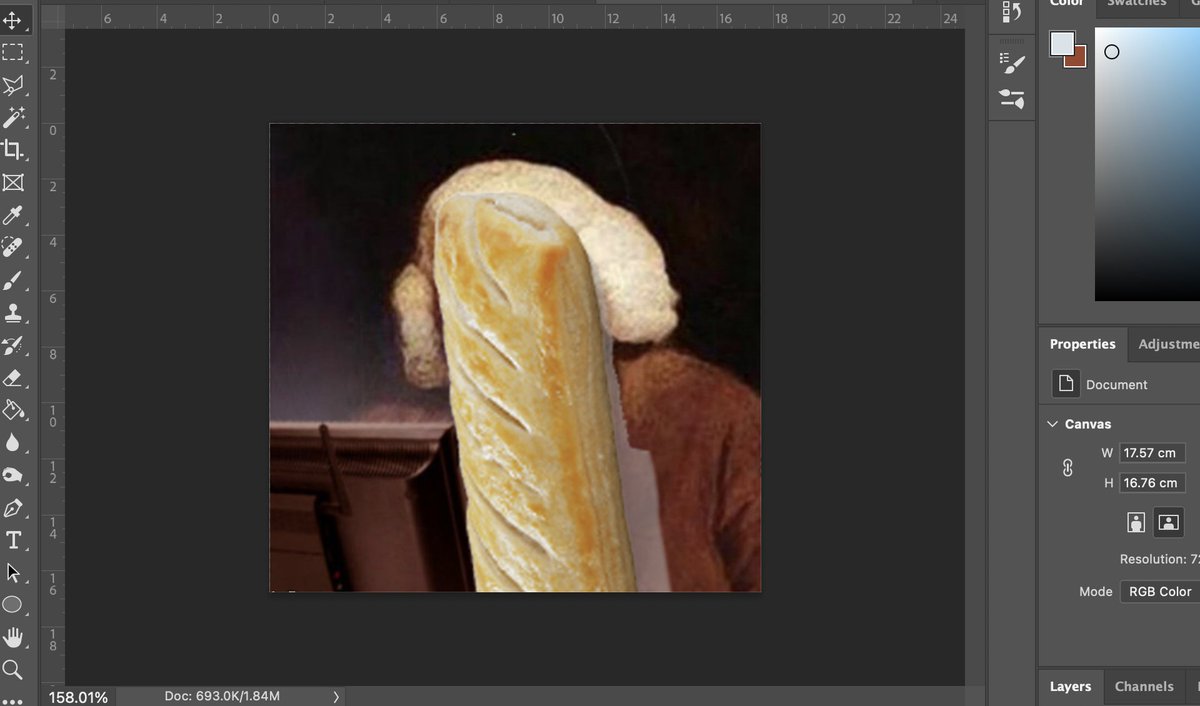Select the Frame tool
The image size is (1200, 706).
pyautogui.click(x=13, y=183)
